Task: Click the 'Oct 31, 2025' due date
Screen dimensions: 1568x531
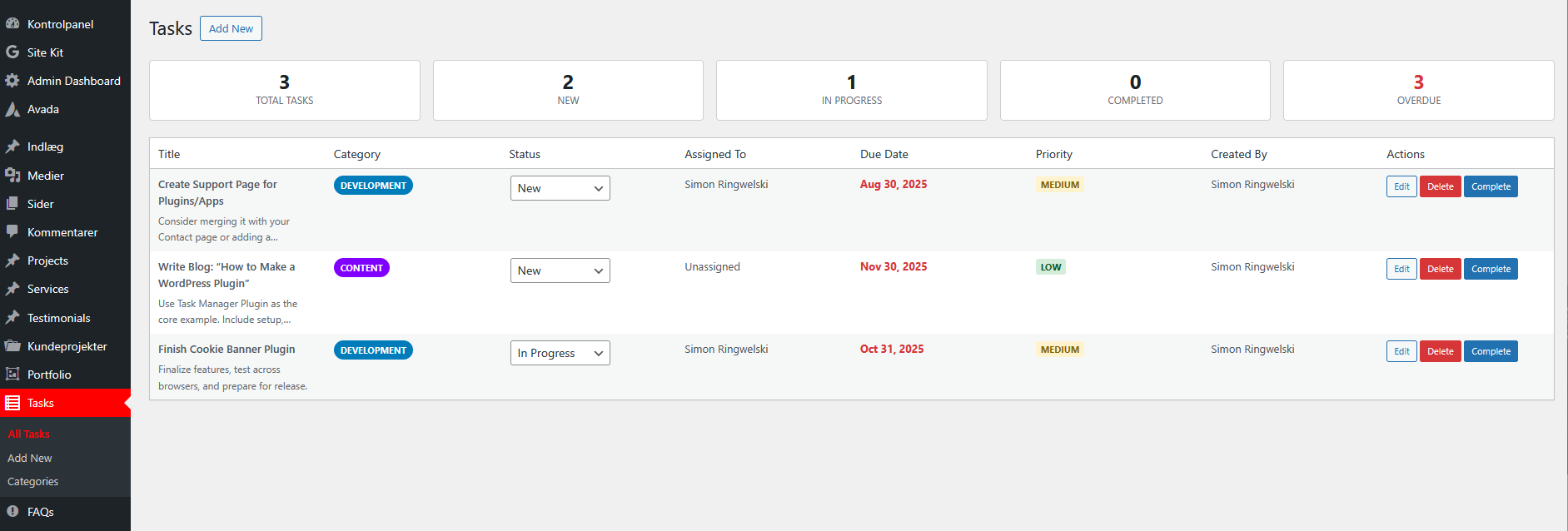Action: pyautogui.click(x=892, y=349)
